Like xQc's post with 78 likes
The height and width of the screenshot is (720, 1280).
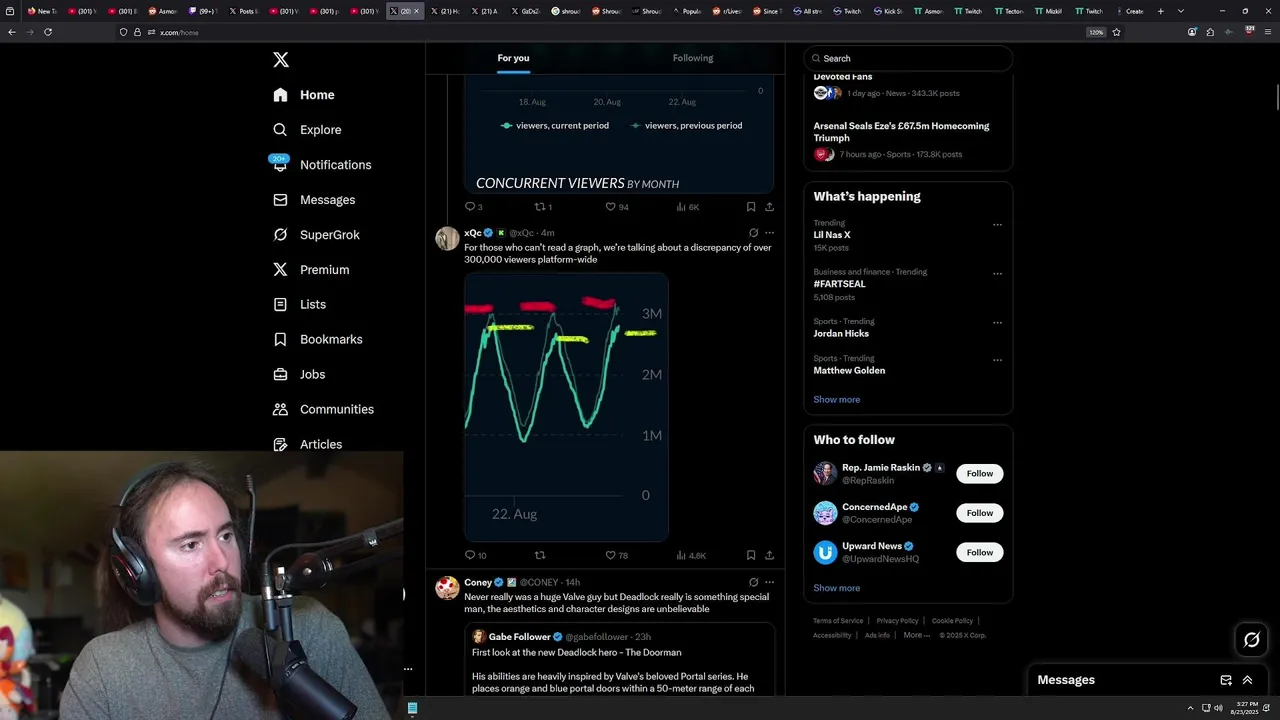(x=616, y=555)
